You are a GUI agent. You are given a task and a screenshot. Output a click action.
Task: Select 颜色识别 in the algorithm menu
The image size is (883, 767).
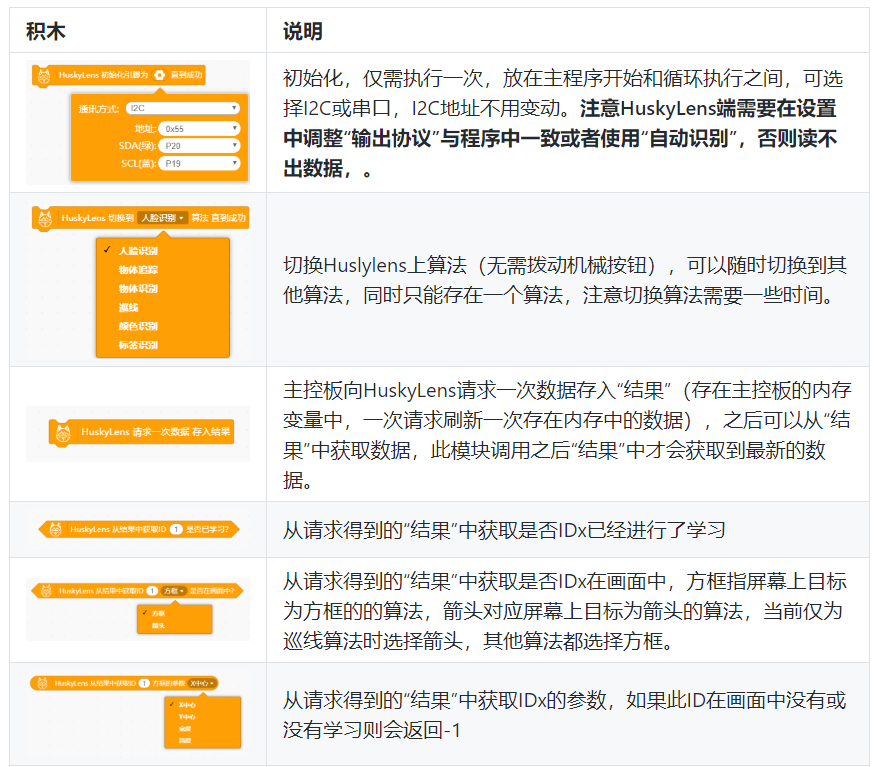[138, 326]
